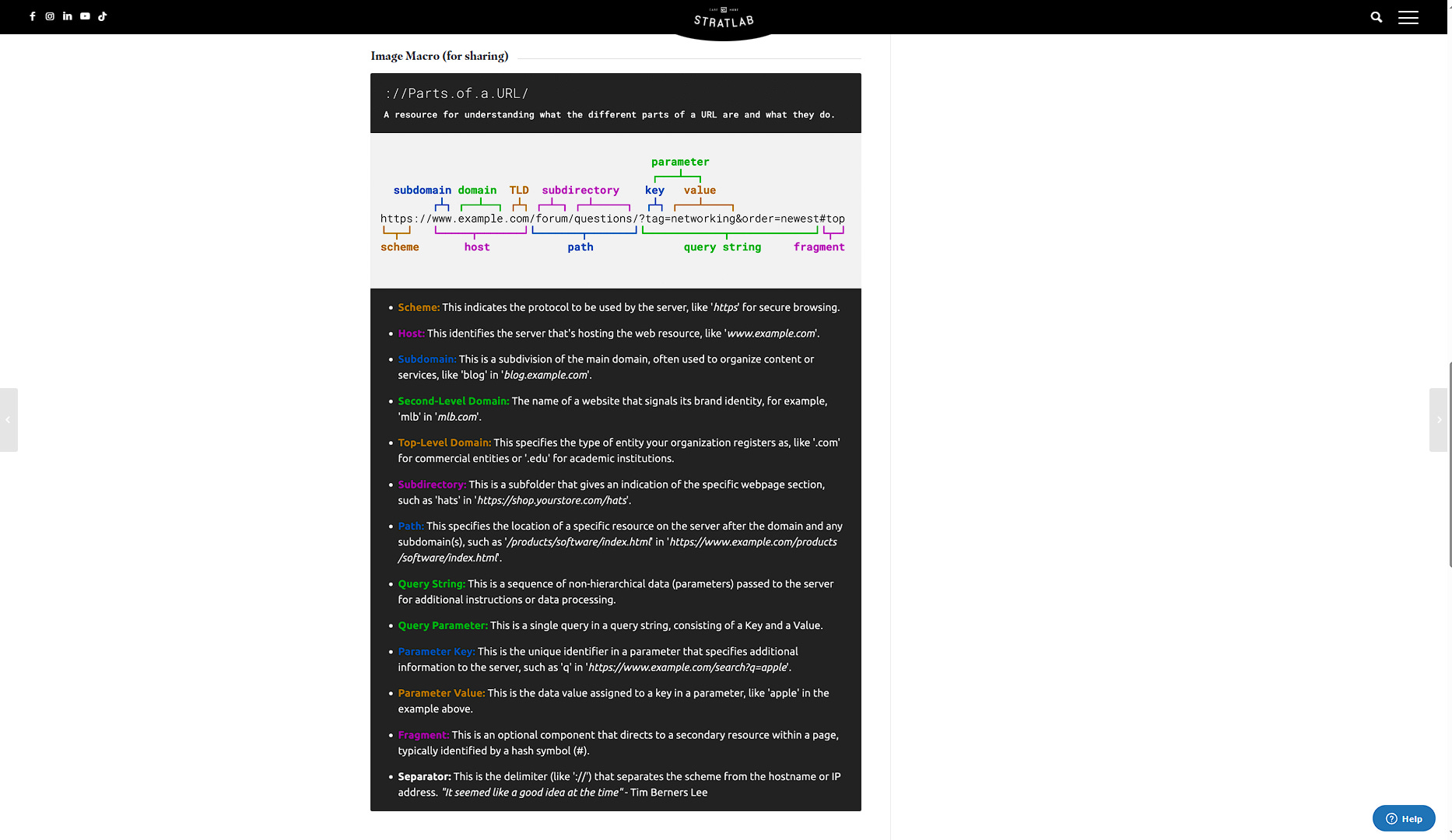Click 'value' label in the diagram
The height and width of the screenshot is (840, 1452).
click(700, 190)
